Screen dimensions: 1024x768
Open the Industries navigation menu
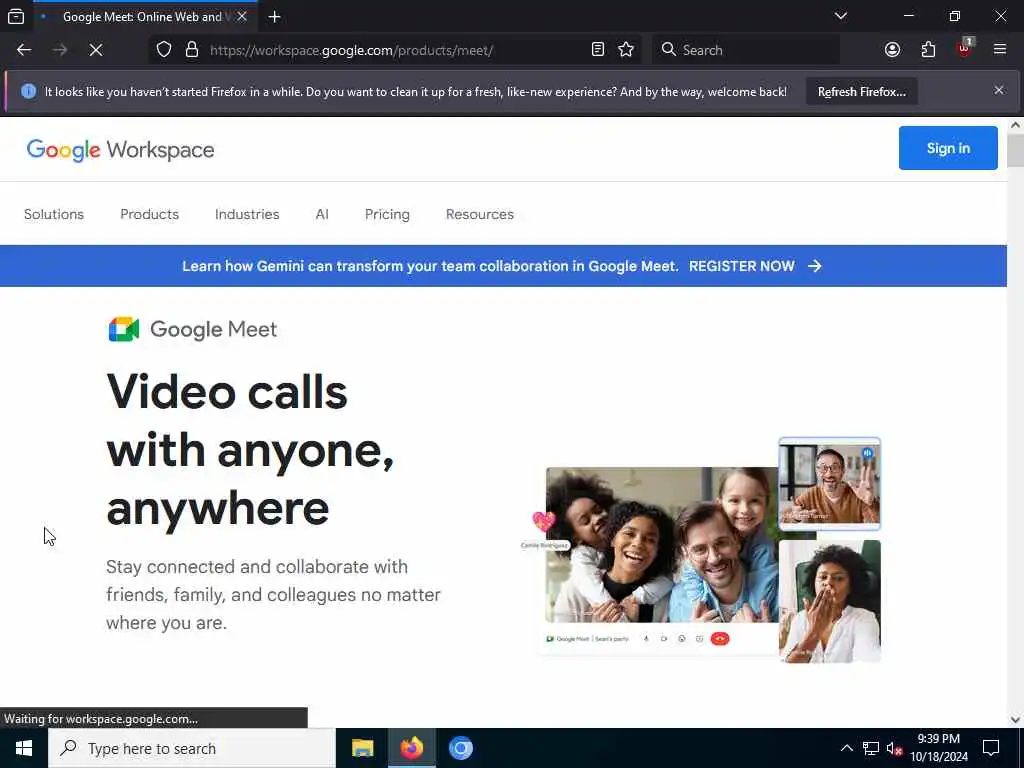pyautogui.click(x=247, y=214)
